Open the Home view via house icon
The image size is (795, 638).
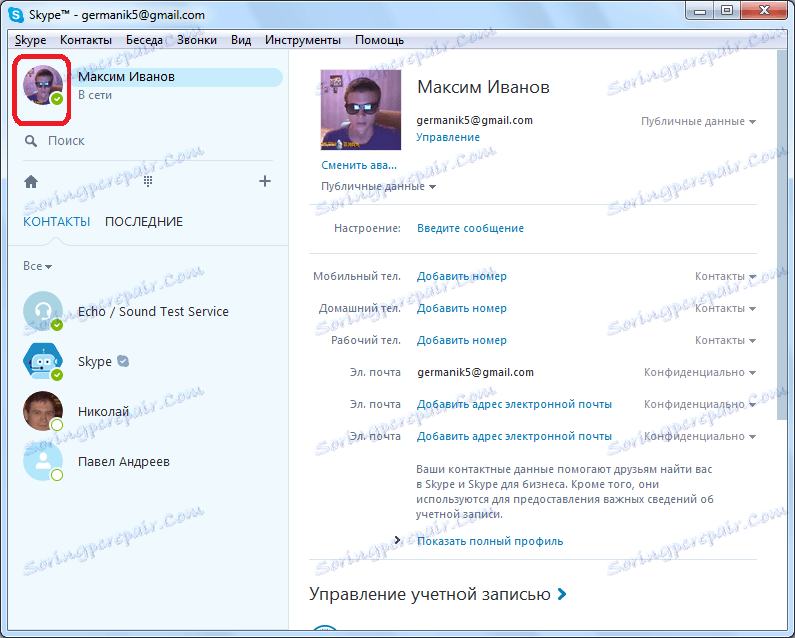point(31,181)
